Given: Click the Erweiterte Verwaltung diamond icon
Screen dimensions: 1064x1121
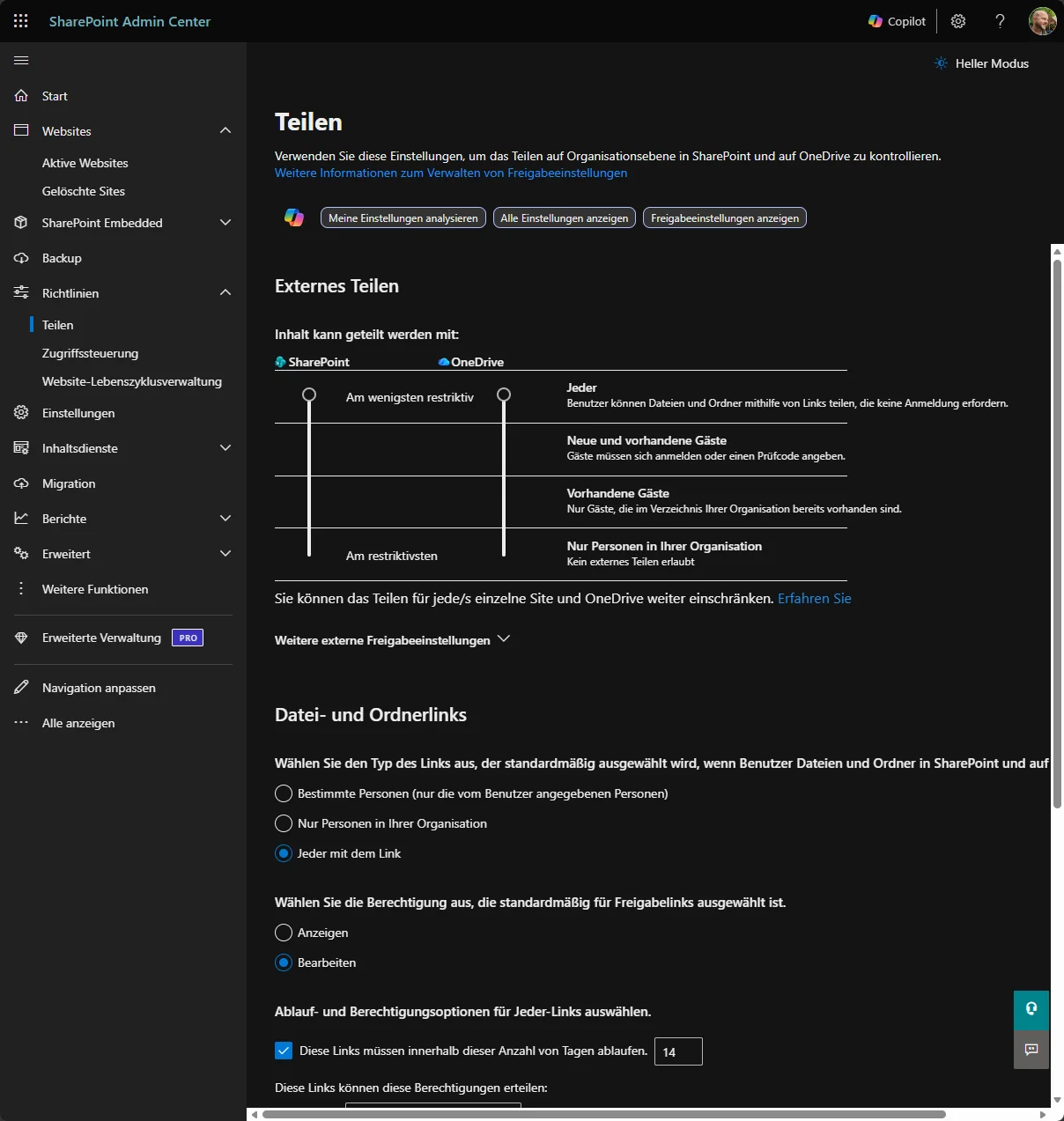Looking at the screenshot, I should coord(21,638).
